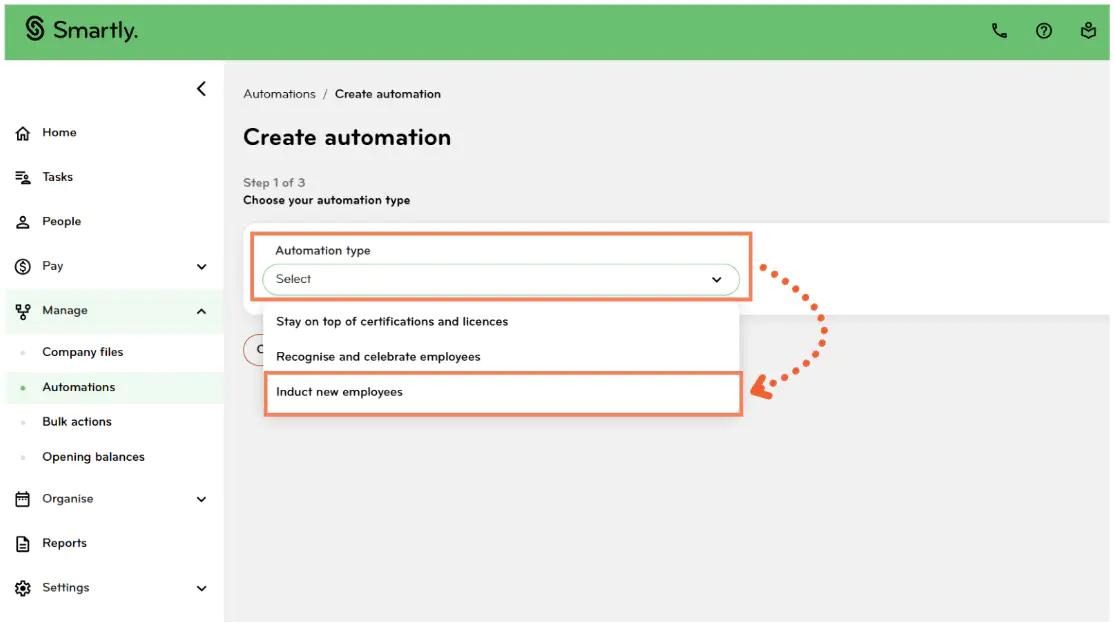1115x629 pixels.
Task: Click the Pay dollar icon
Action: point(23,267)
